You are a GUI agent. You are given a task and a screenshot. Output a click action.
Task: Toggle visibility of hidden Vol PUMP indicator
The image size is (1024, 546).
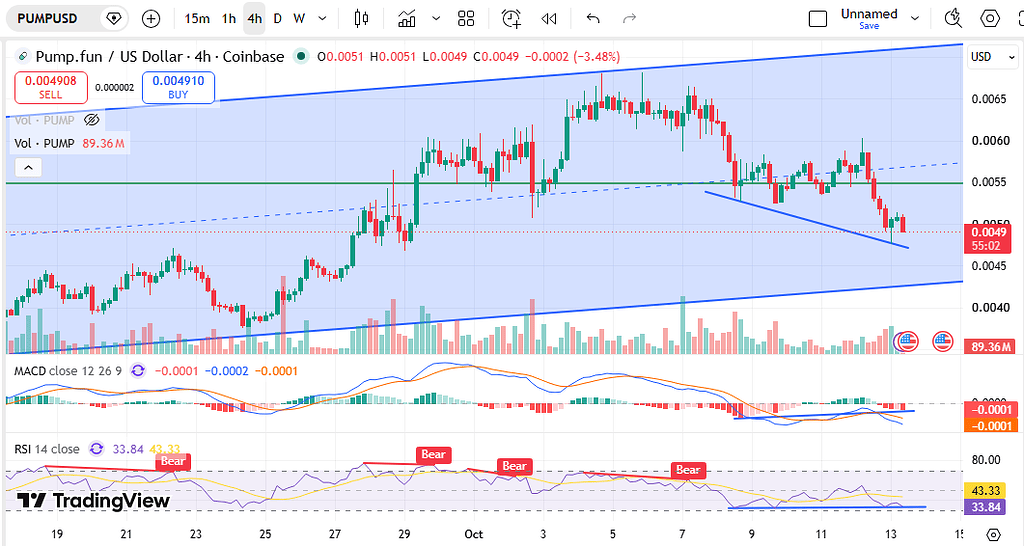pyautogui.click(x=92, y=120)
